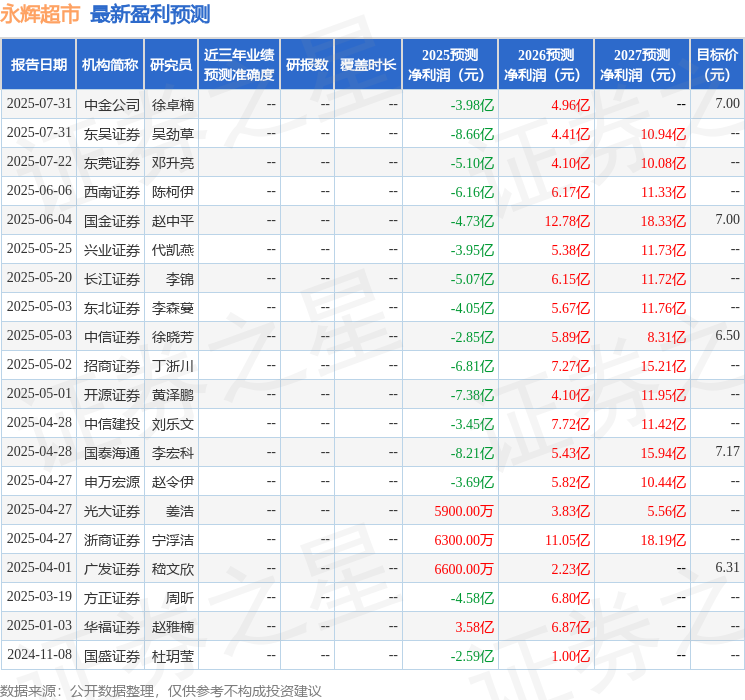Click the 永辉超市 title link
This screenshot has height=700, width=745.
pos(41,14)
